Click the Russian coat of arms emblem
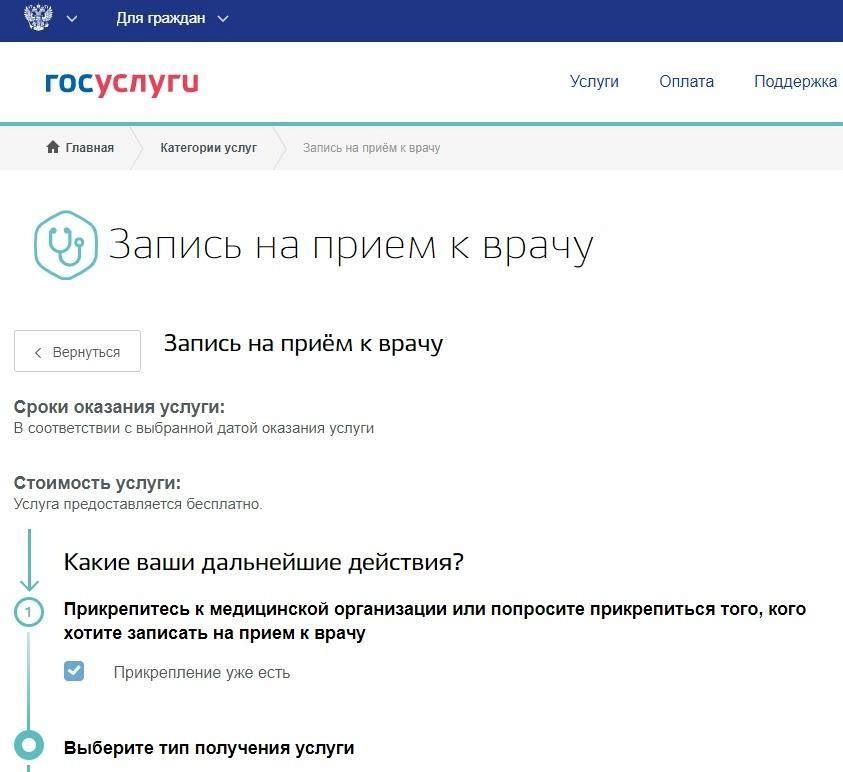843x772 pixels. pos(39,16)
